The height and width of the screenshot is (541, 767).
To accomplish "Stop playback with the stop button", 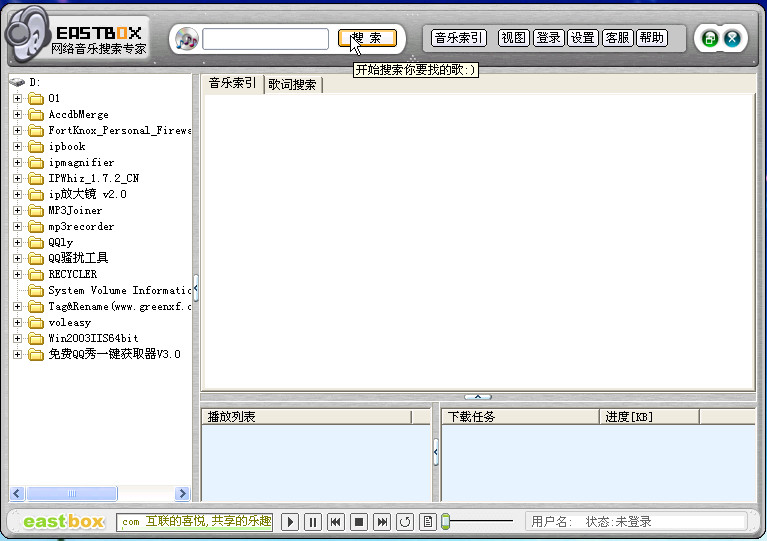I will [359, 522].
